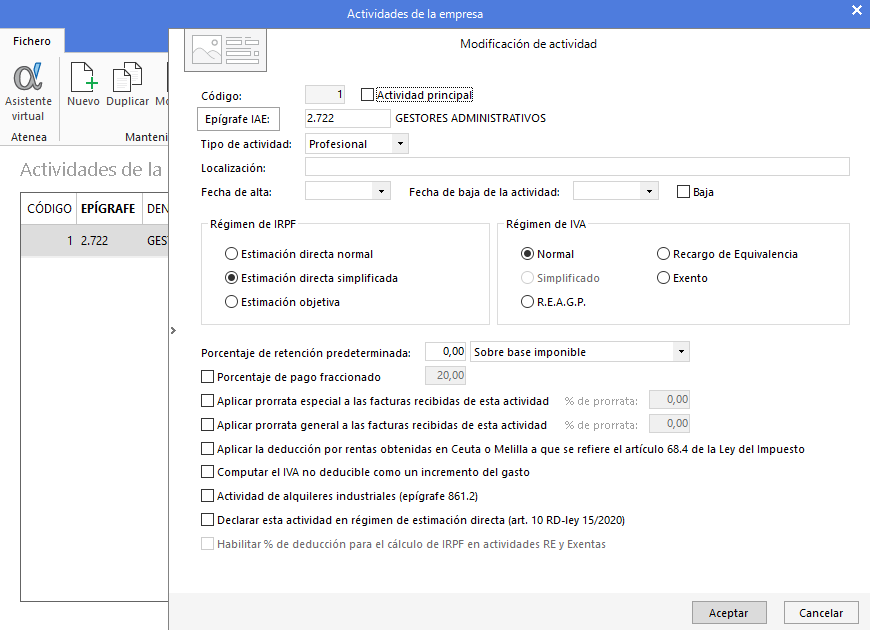The image size is (870, 630).
Task: Click the CÓDIGO column header
Action: 49,209
